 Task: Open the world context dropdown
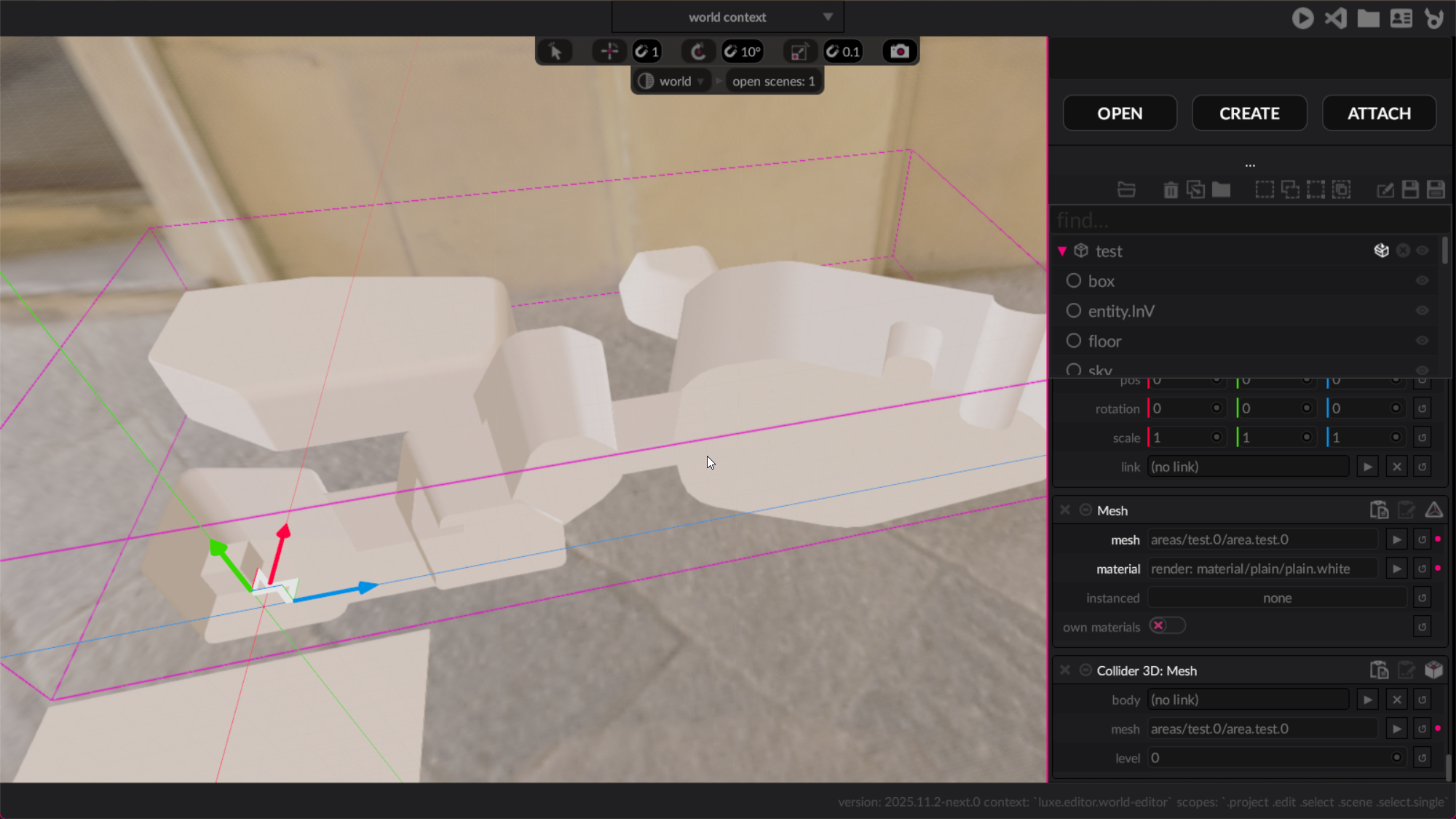click(x=727, y=17)
